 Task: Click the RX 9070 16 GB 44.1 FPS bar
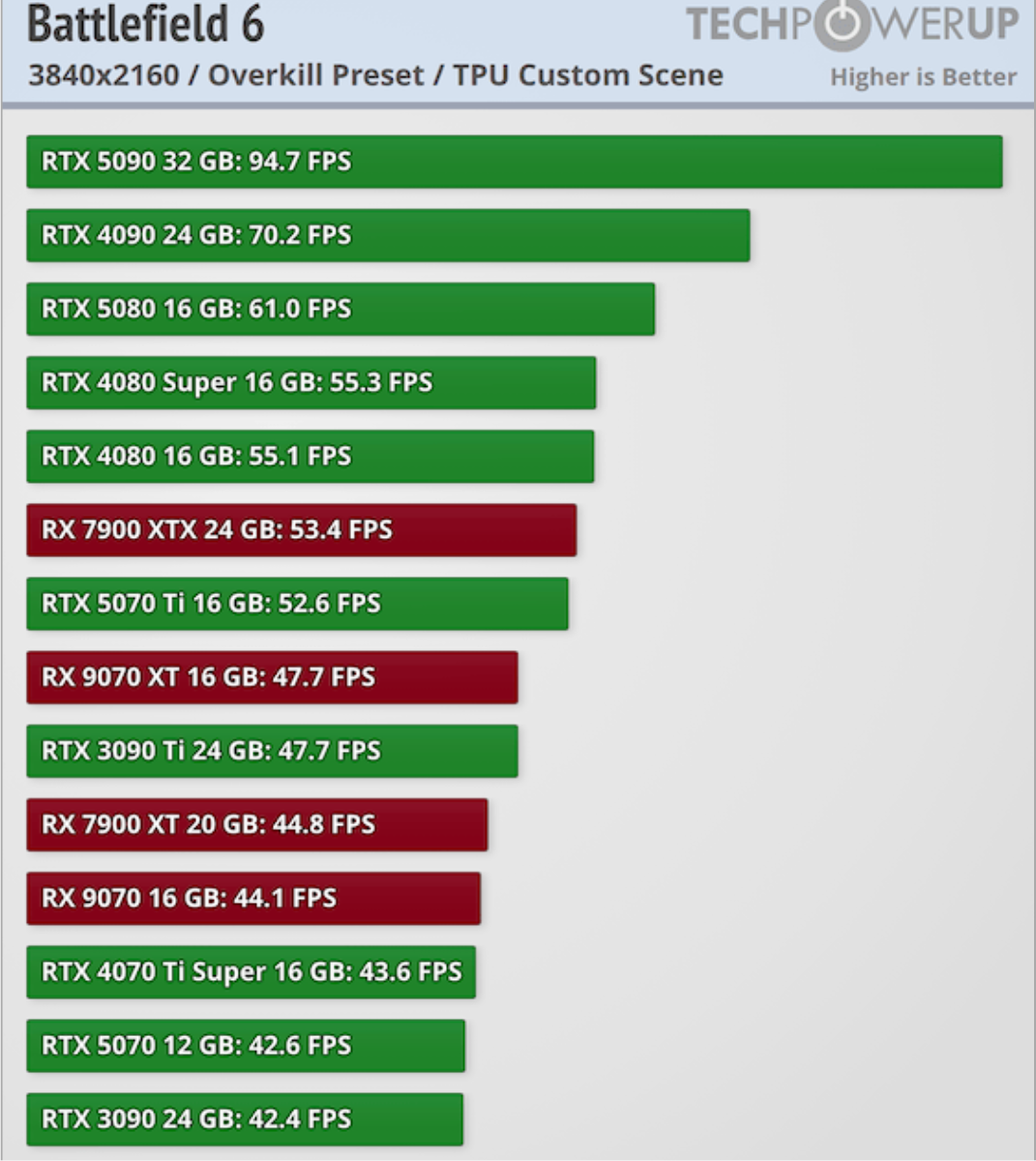pyautogui.click(x=253, y=898)
